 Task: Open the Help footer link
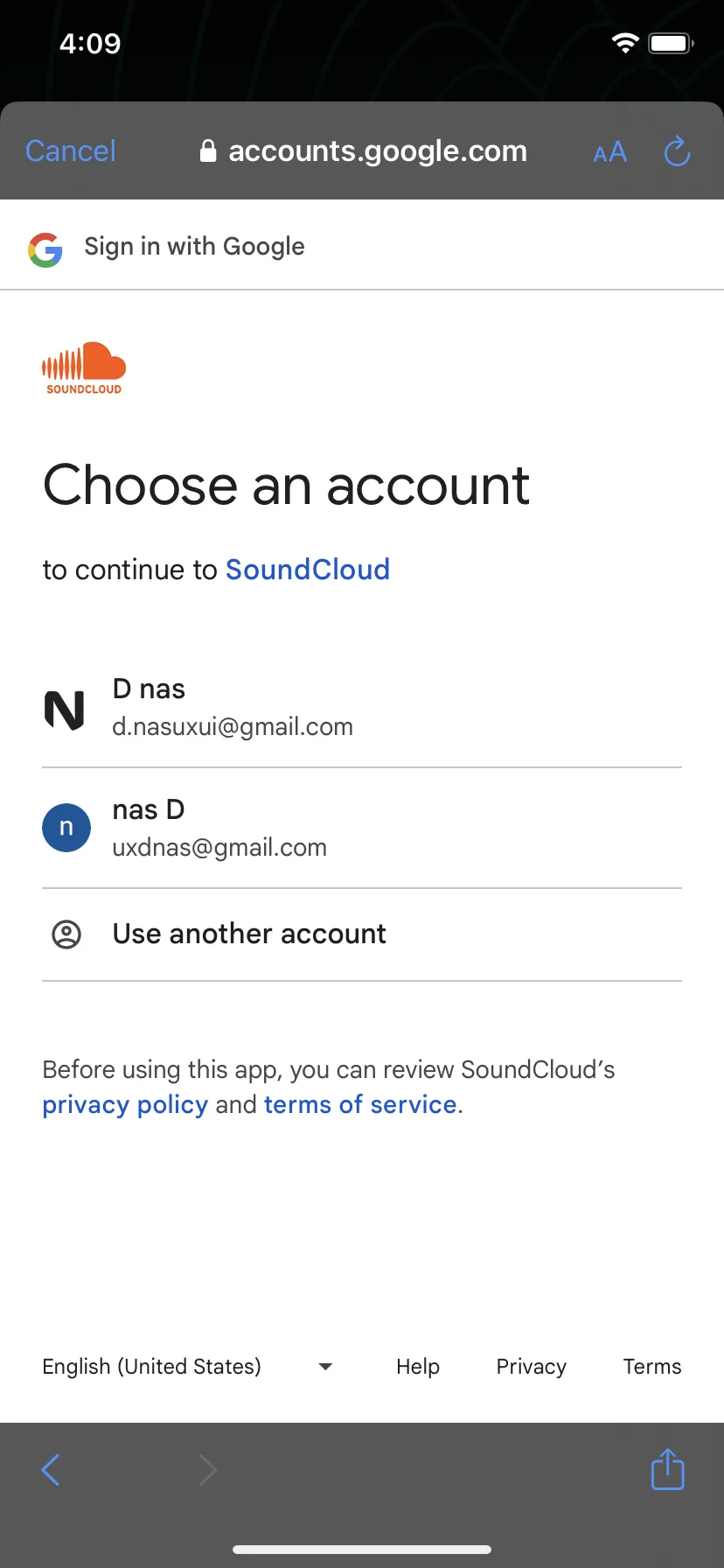(418, 1367)
